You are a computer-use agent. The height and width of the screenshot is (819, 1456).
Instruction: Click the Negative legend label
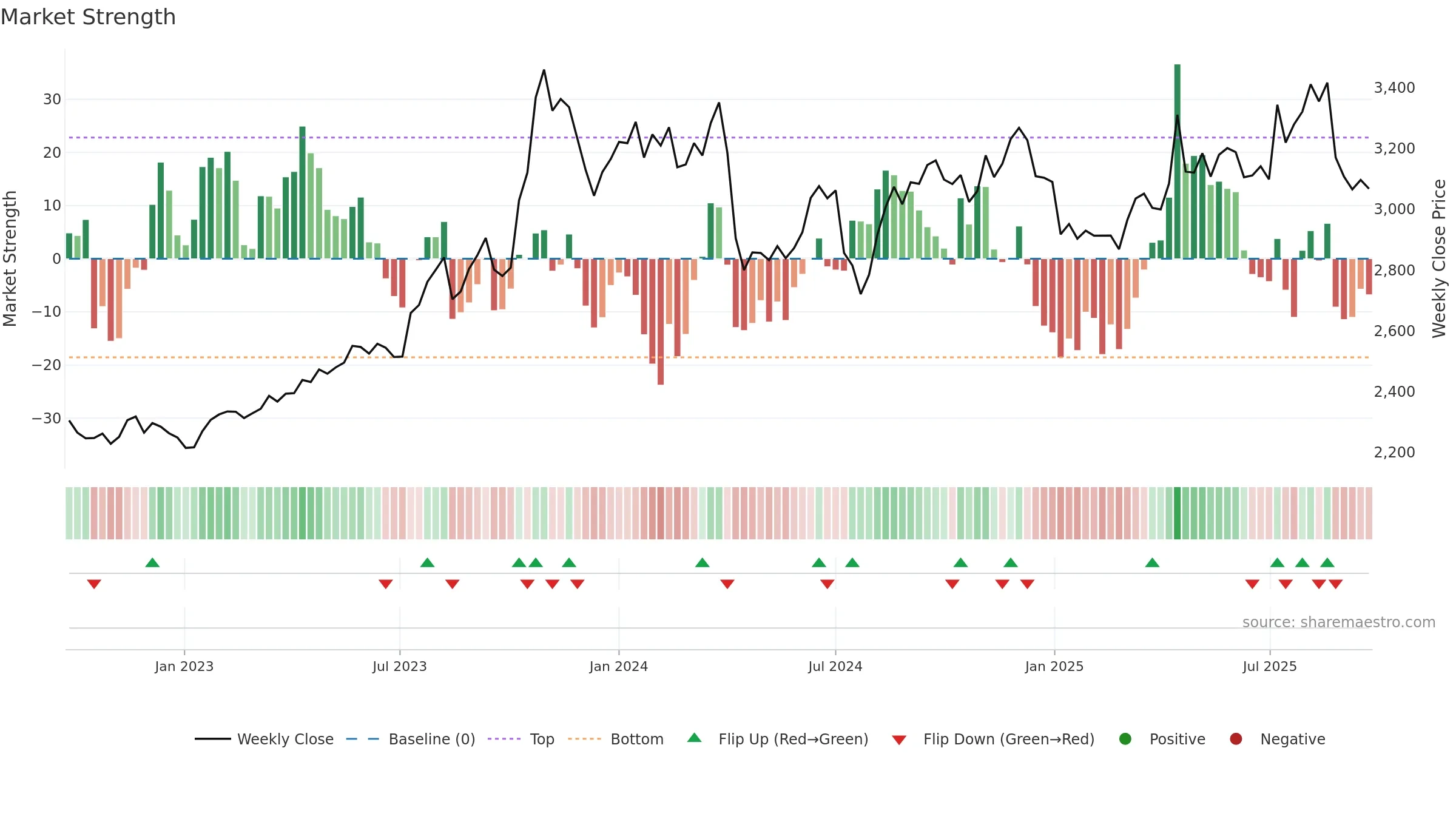tap(1293, 740)
